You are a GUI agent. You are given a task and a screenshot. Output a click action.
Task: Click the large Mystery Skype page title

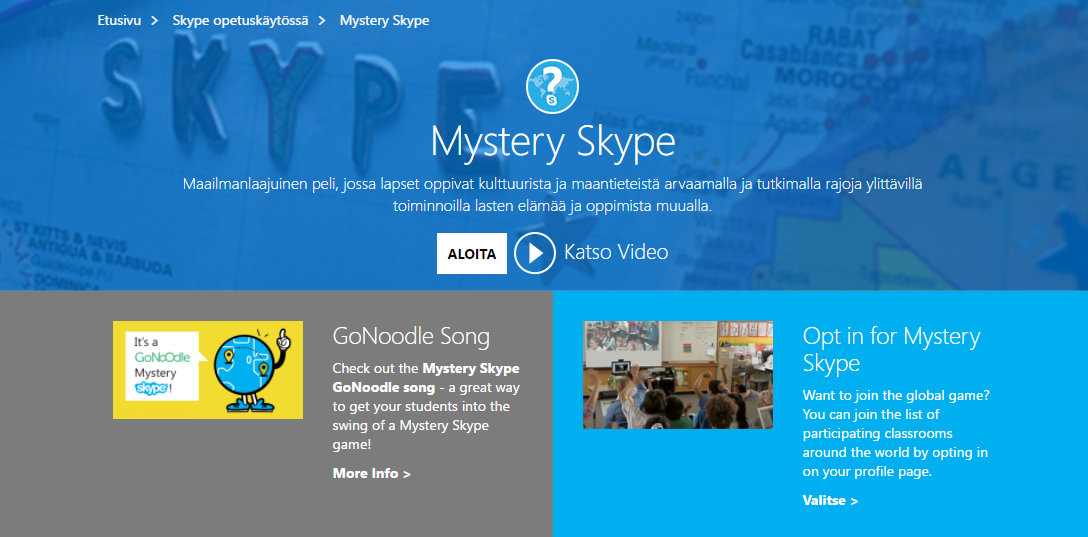pos(553,143)
